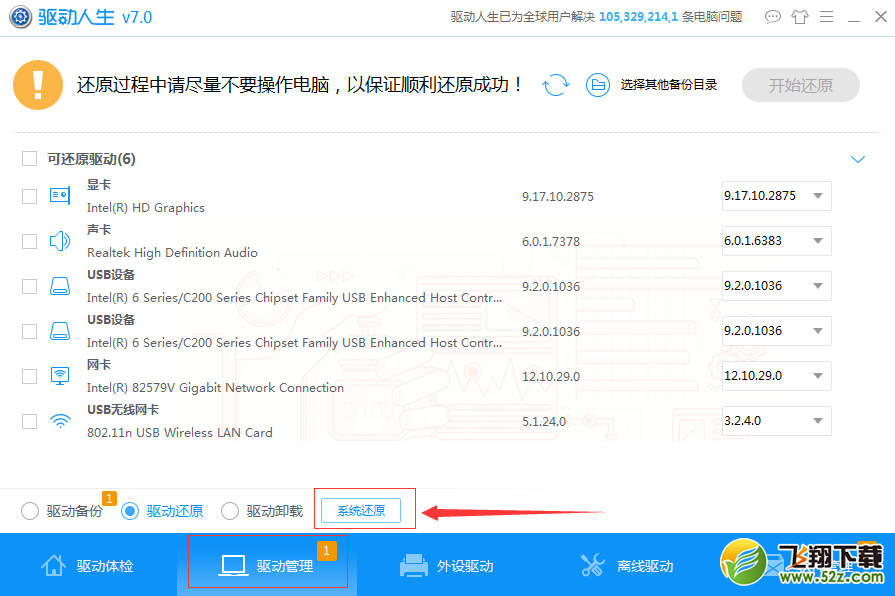The image size is (895, 596).
Task: Click 选择其他备份目录 link
Action: (x=668, y=85)
